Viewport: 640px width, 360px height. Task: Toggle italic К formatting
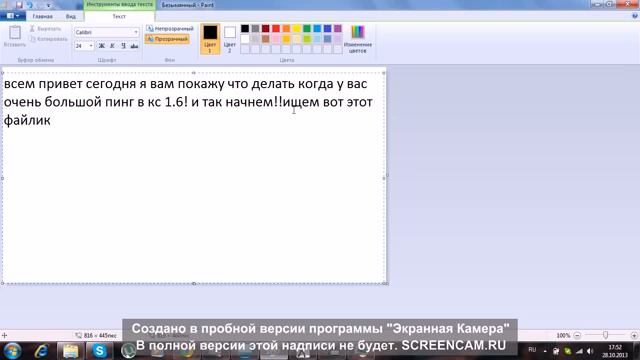pyautogui.click(x=112, y=46)
